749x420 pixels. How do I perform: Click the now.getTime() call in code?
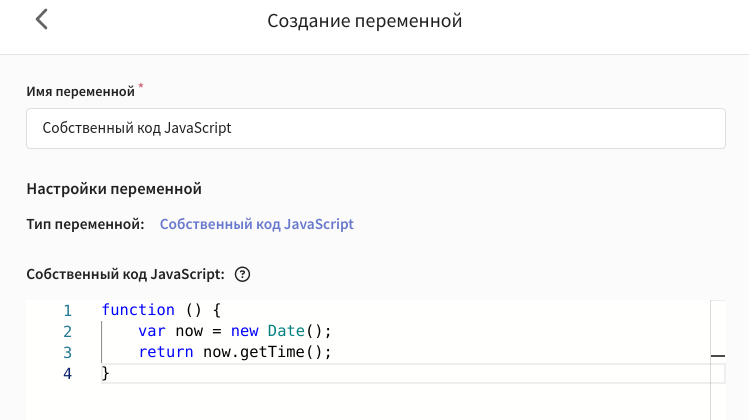263,352
